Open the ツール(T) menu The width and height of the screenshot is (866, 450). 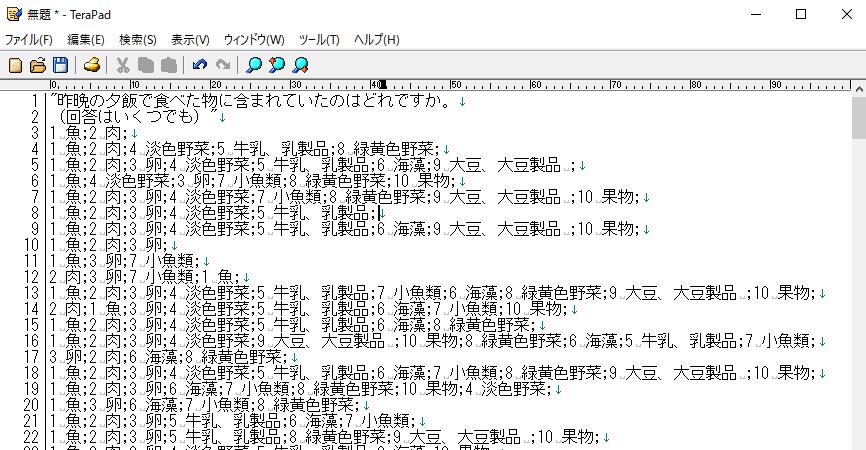319,40
